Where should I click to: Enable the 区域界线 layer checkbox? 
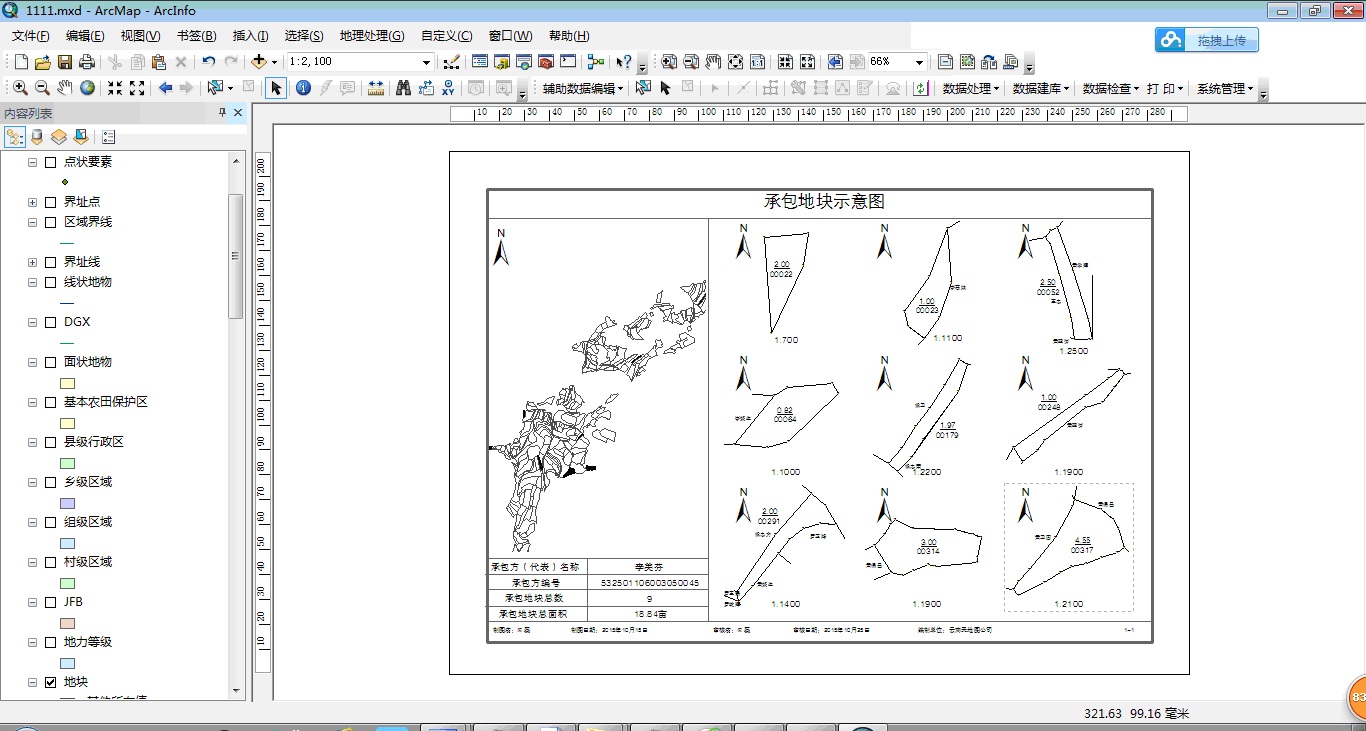[x=50, y=222]
